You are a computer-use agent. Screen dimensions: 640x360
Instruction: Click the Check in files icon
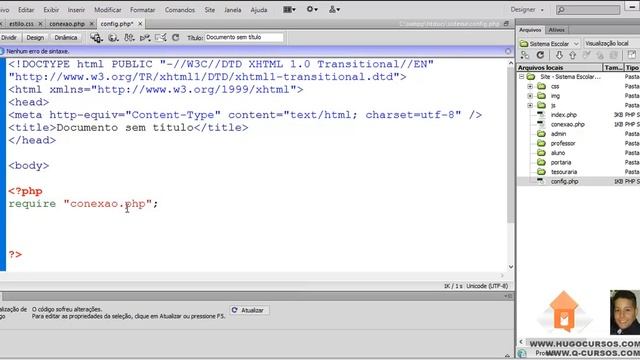(600, 55)
